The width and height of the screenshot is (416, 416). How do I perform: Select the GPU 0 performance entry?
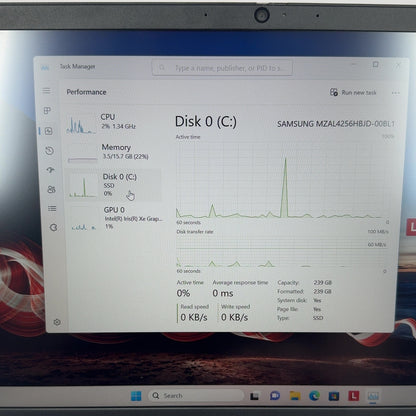point(115,218)
